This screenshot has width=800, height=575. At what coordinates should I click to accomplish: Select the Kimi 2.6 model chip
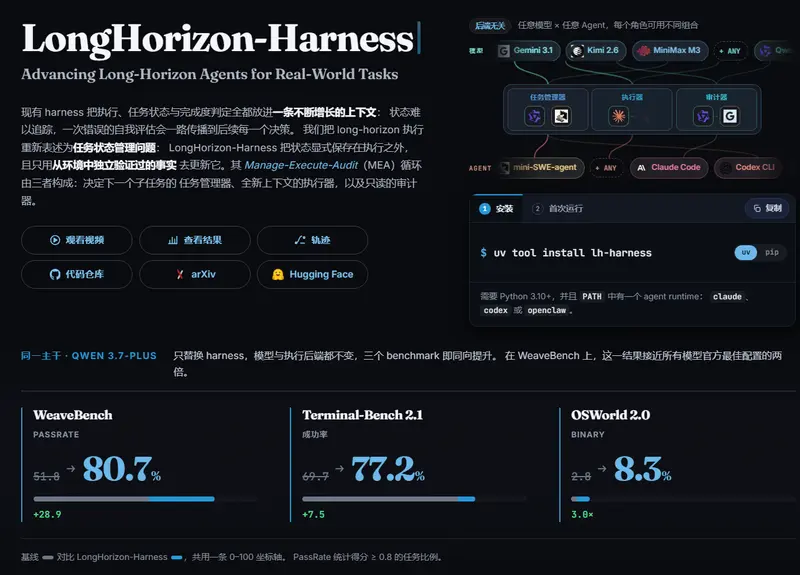(x=595, y=51)
